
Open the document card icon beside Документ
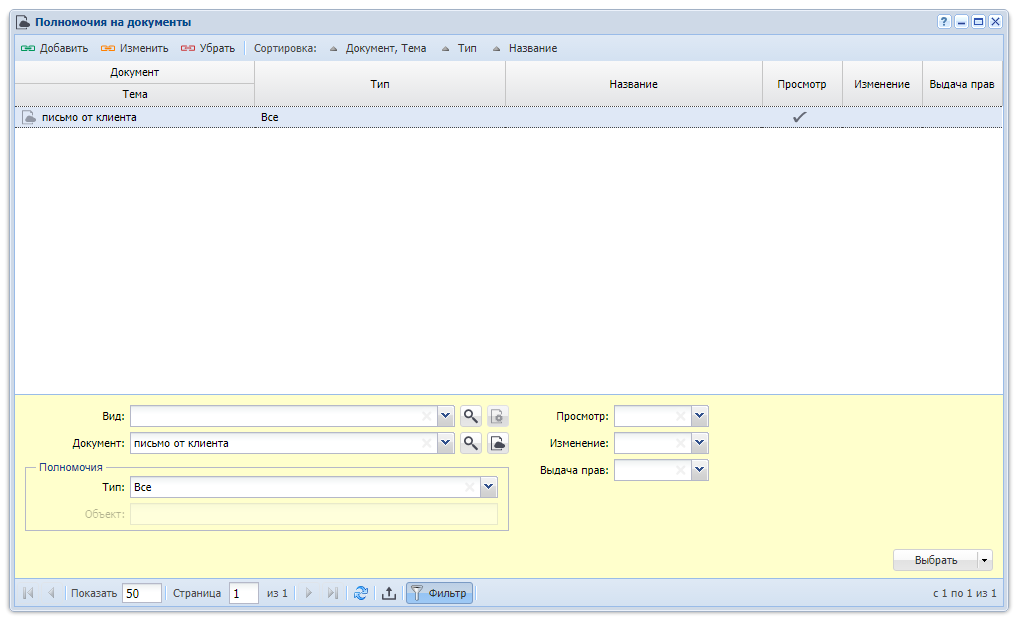coord(497,443)
